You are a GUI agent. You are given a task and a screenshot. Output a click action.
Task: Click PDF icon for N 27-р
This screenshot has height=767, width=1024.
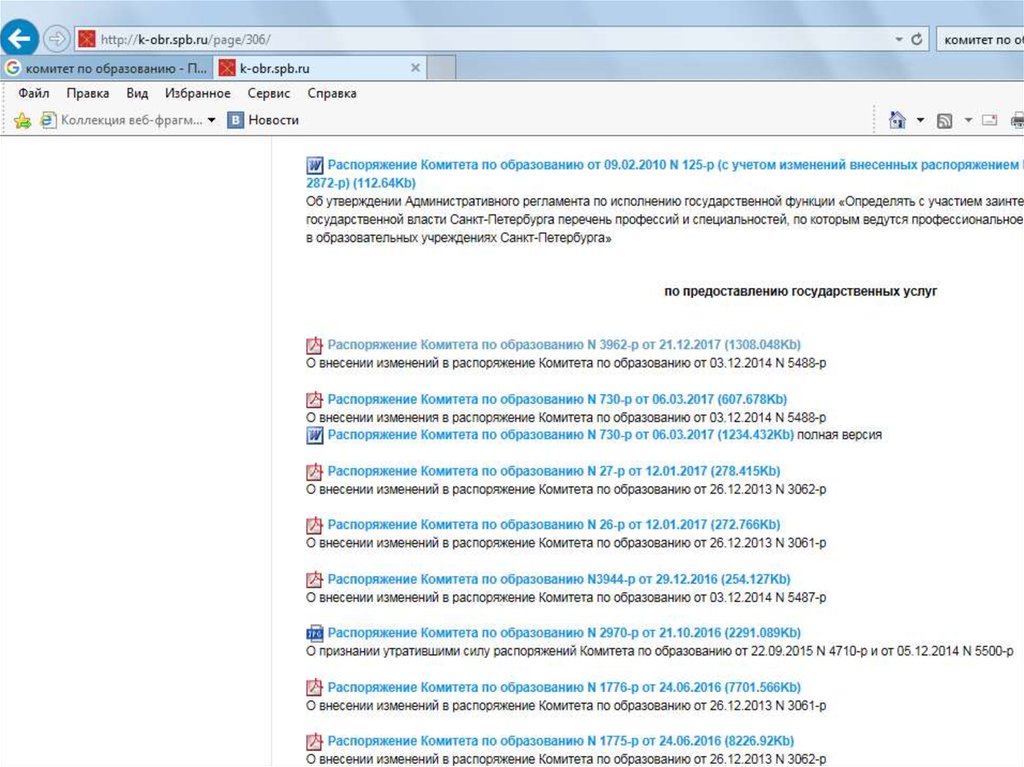[315, 471]
